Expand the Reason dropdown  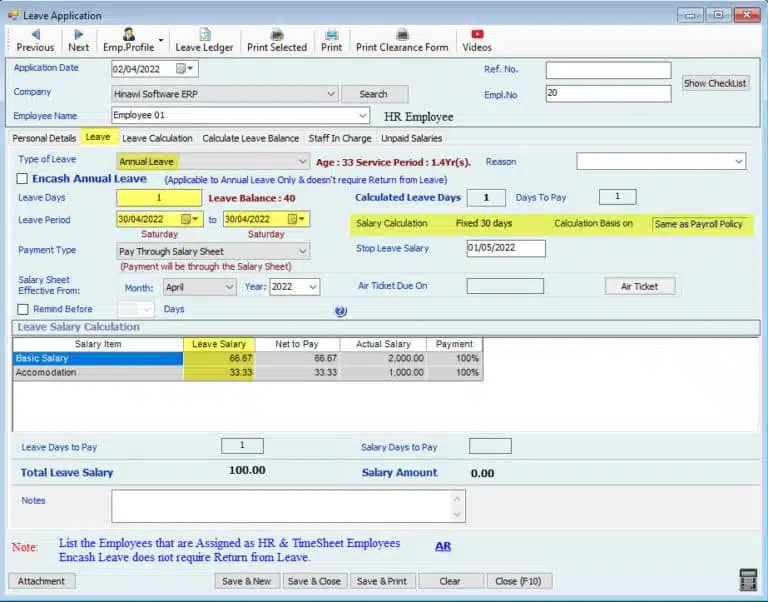(x=739, y=161)
